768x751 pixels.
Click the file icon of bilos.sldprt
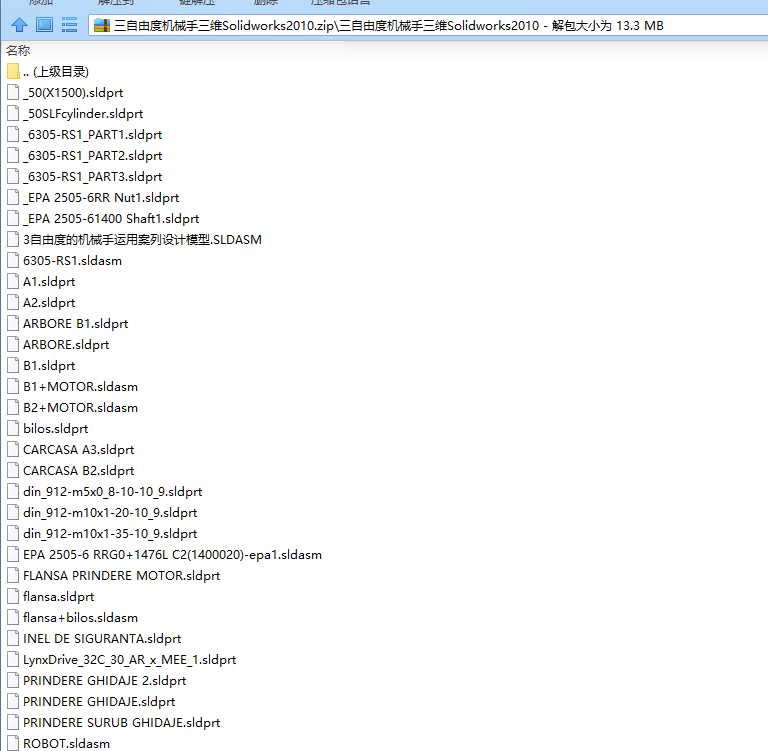[x=13, y=428]
